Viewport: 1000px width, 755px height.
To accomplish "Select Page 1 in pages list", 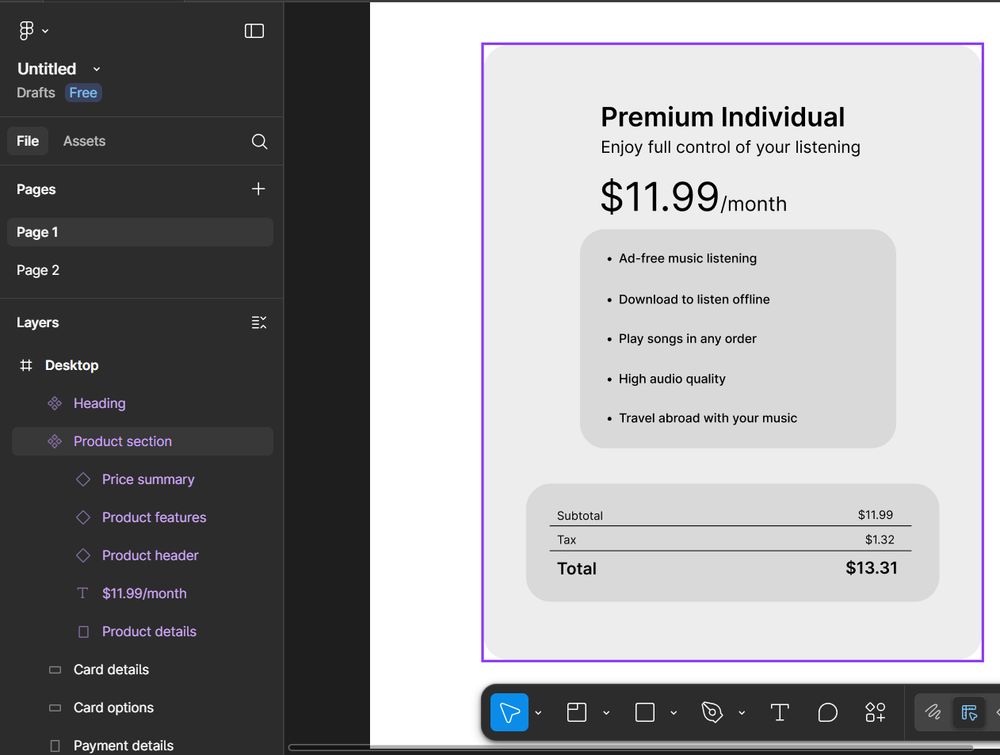I will (140, 232).
